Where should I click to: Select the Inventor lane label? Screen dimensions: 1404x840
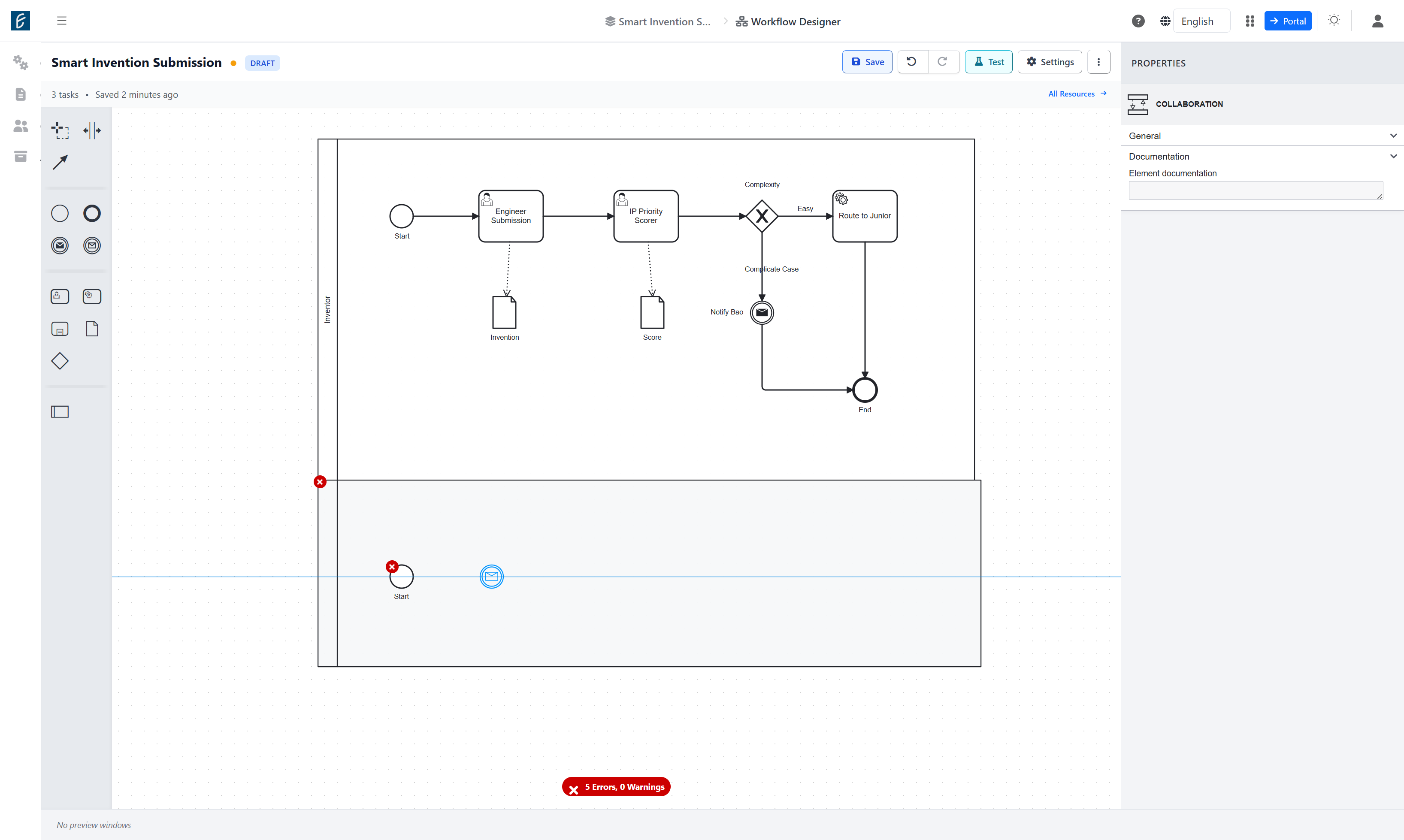click(327, 310)
